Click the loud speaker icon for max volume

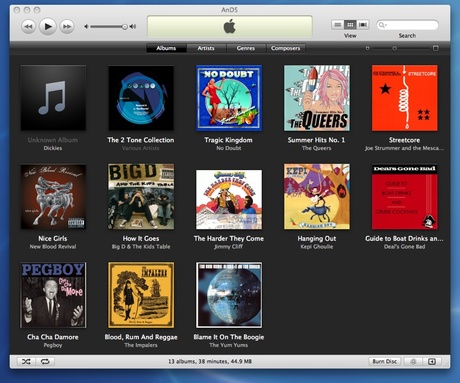click(x=133, y=26)
